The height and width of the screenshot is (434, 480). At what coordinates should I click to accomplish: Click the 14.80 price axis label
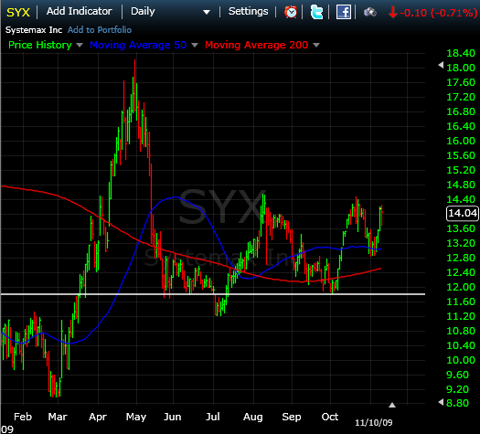461,185
